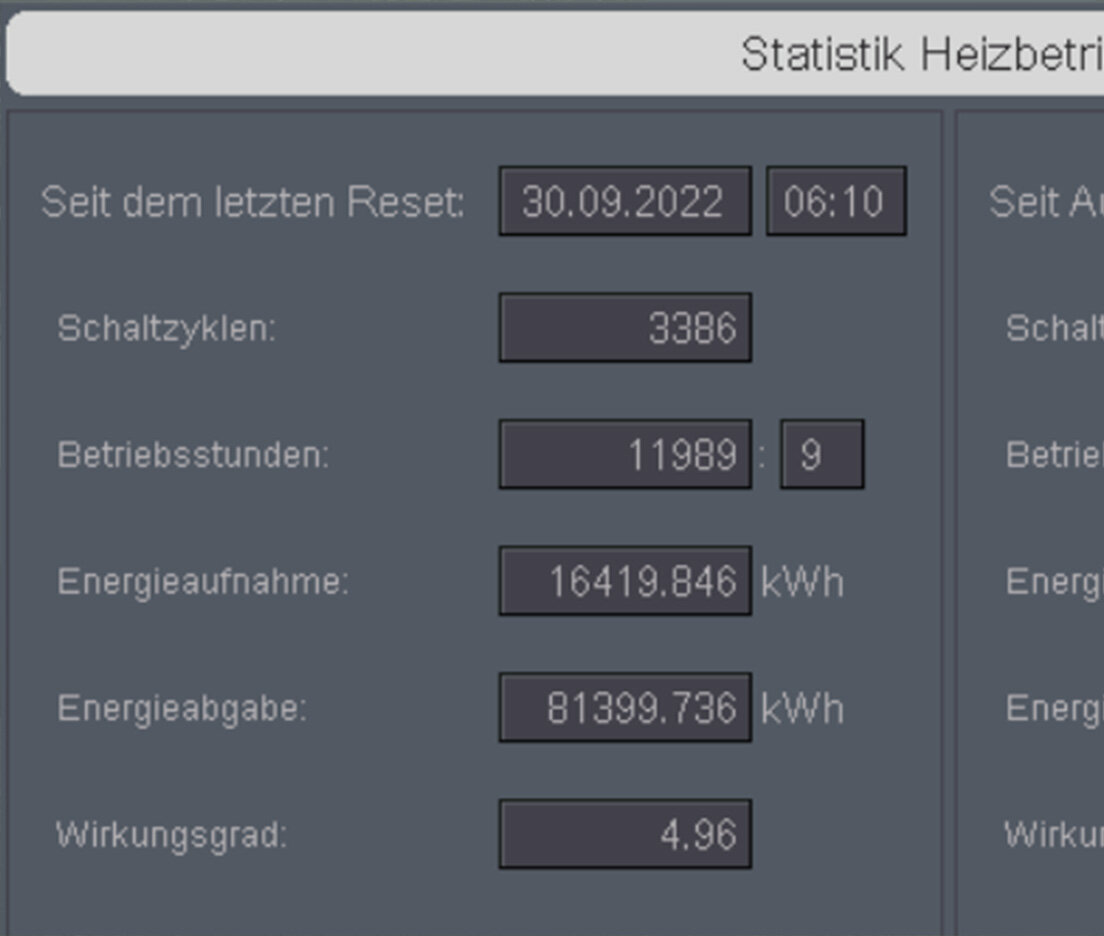Click the 'Wirkungsgrad:' label in left panel
The height and width of the screenshot is (936, 1104).
[x=171, y=834]
